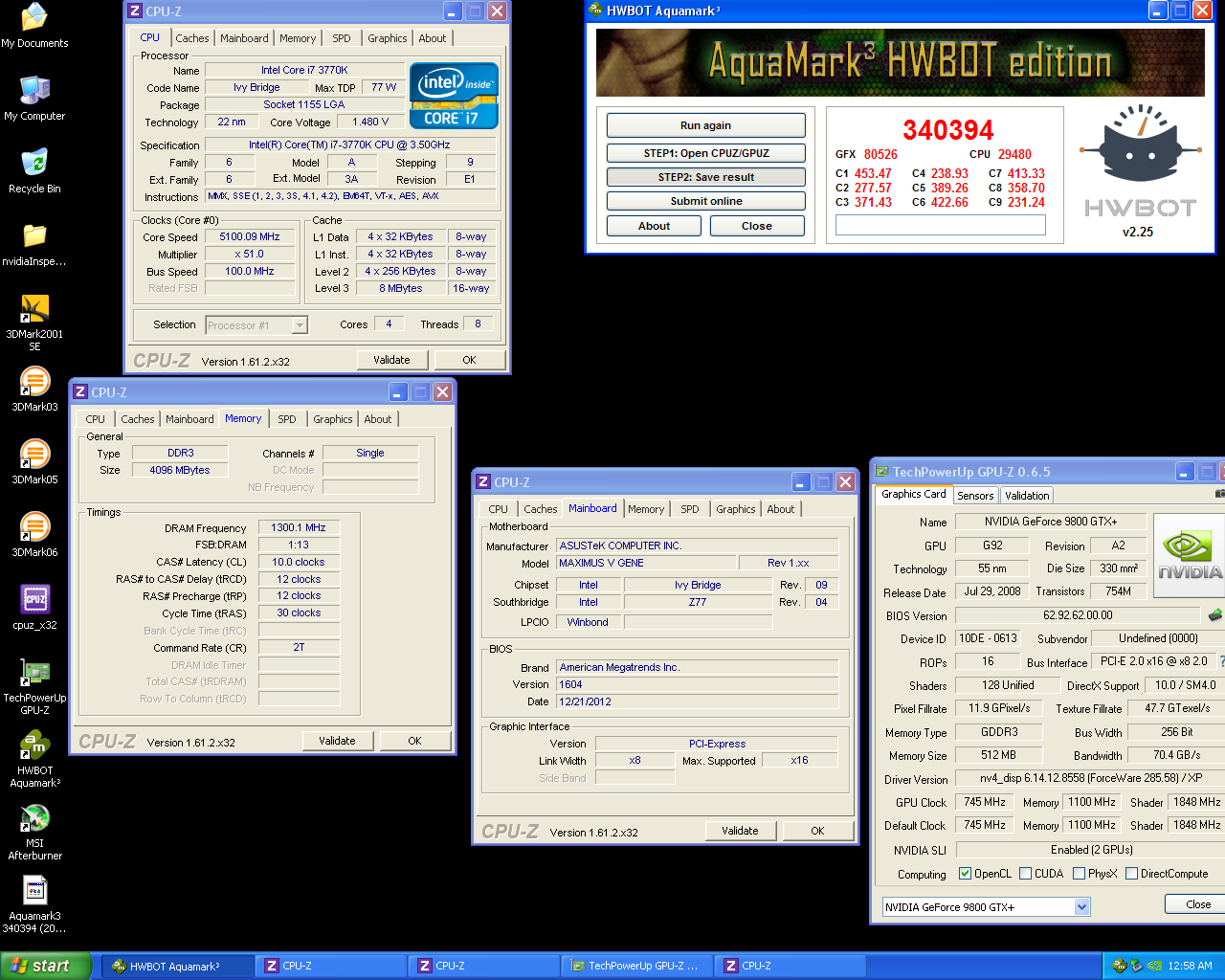
Task: Open TechPowerUp GPU-Z desktop shortcut
Action: click(34, 686)
